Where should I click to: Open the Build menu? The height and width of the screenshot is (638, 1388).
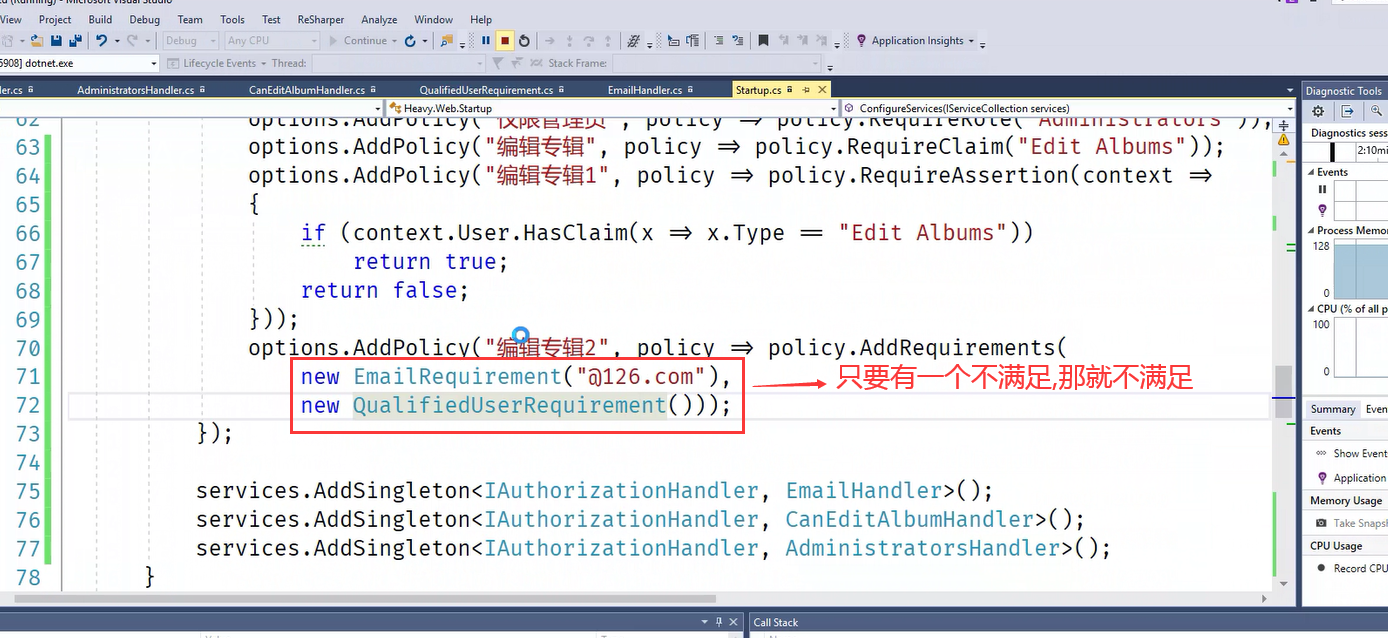[100, 19]
